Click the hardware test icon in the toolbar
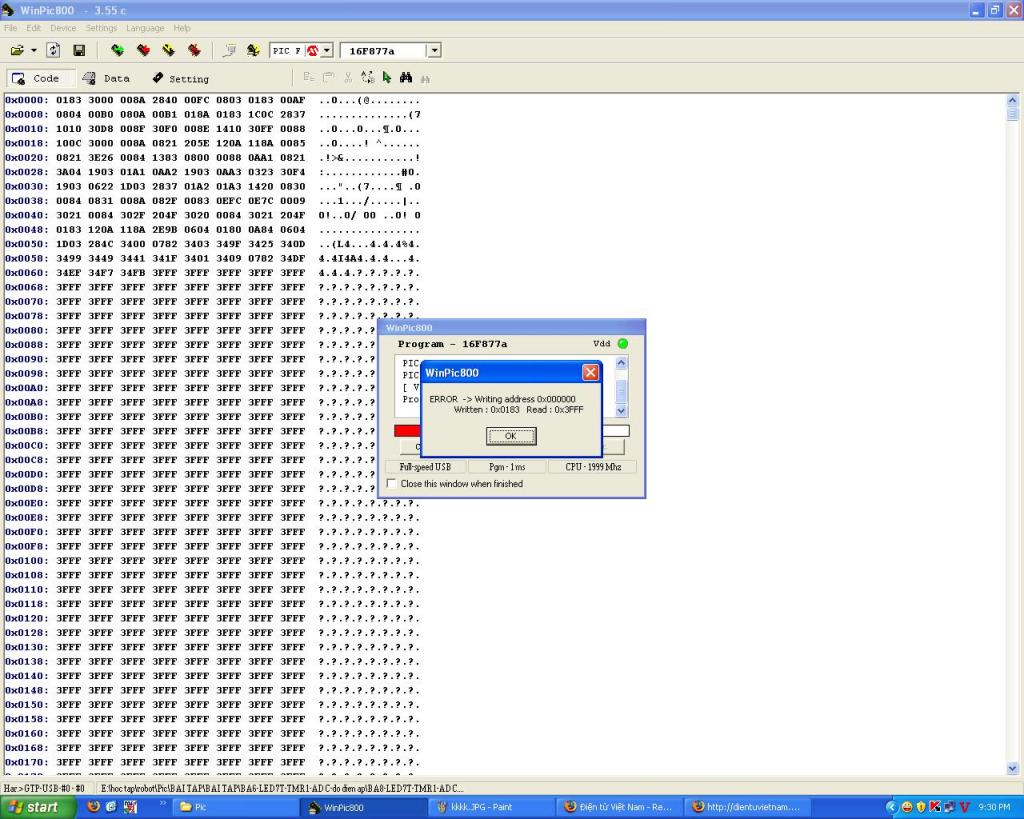 click(x=229, y=50)
